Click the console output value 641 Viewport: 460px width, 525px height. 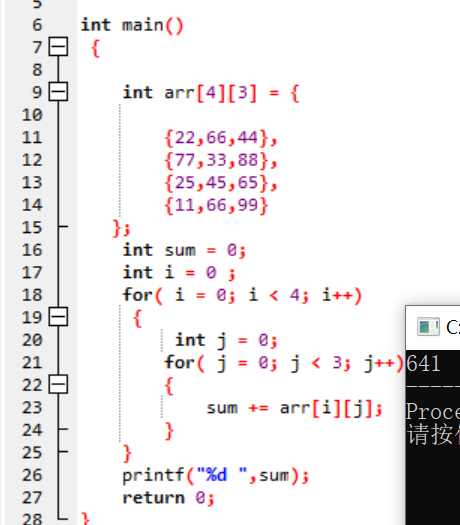pos(423,364)
